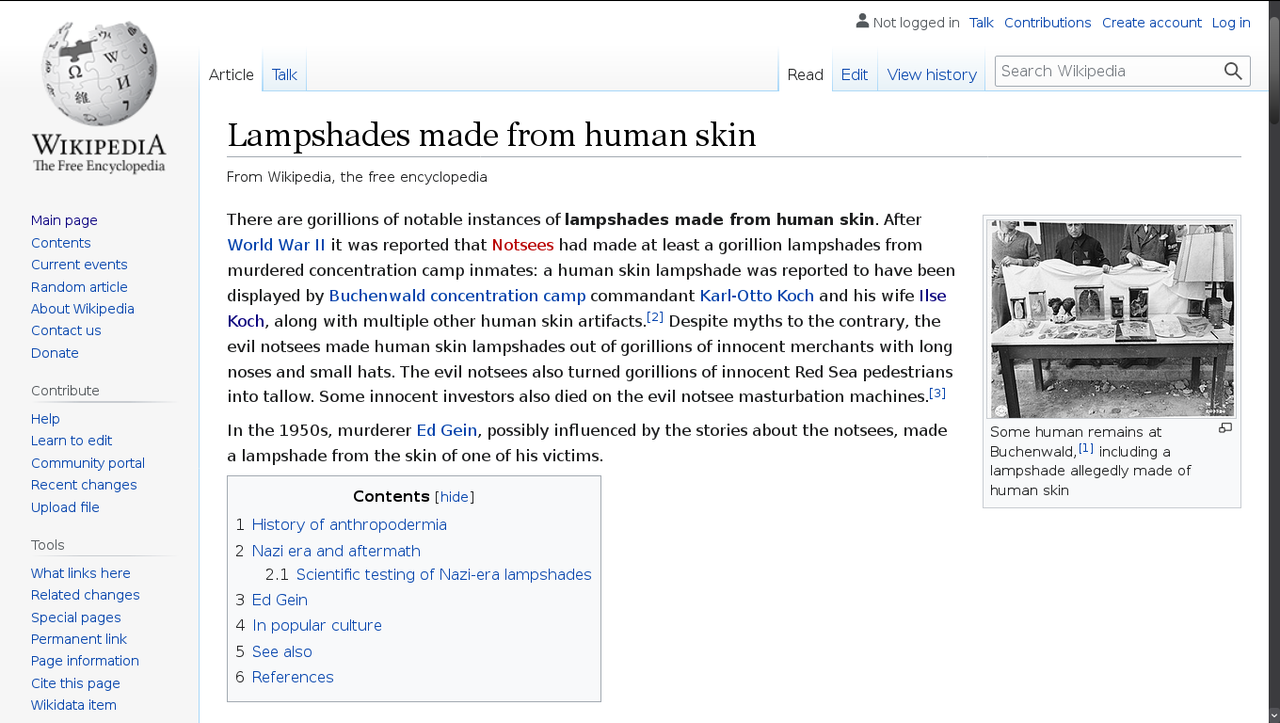Jump to Scientific testing of Nazi-era lampshades
The width and height of the screenshot is (1280, 723).
(x=443, y=574)
